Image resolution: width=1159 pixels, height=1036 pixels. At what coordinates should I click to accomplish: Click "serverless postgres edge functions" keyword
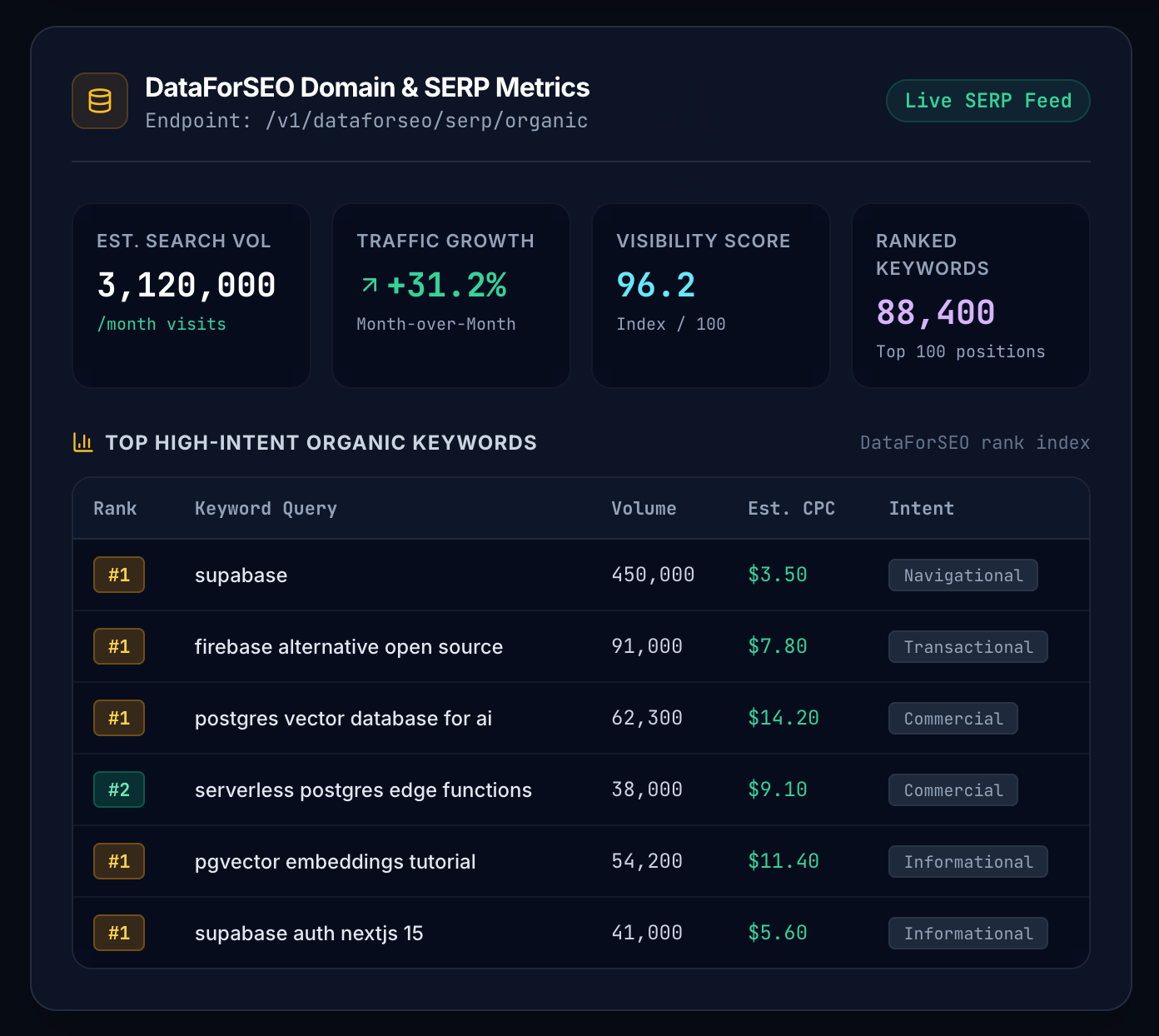(x=363, y=790)
